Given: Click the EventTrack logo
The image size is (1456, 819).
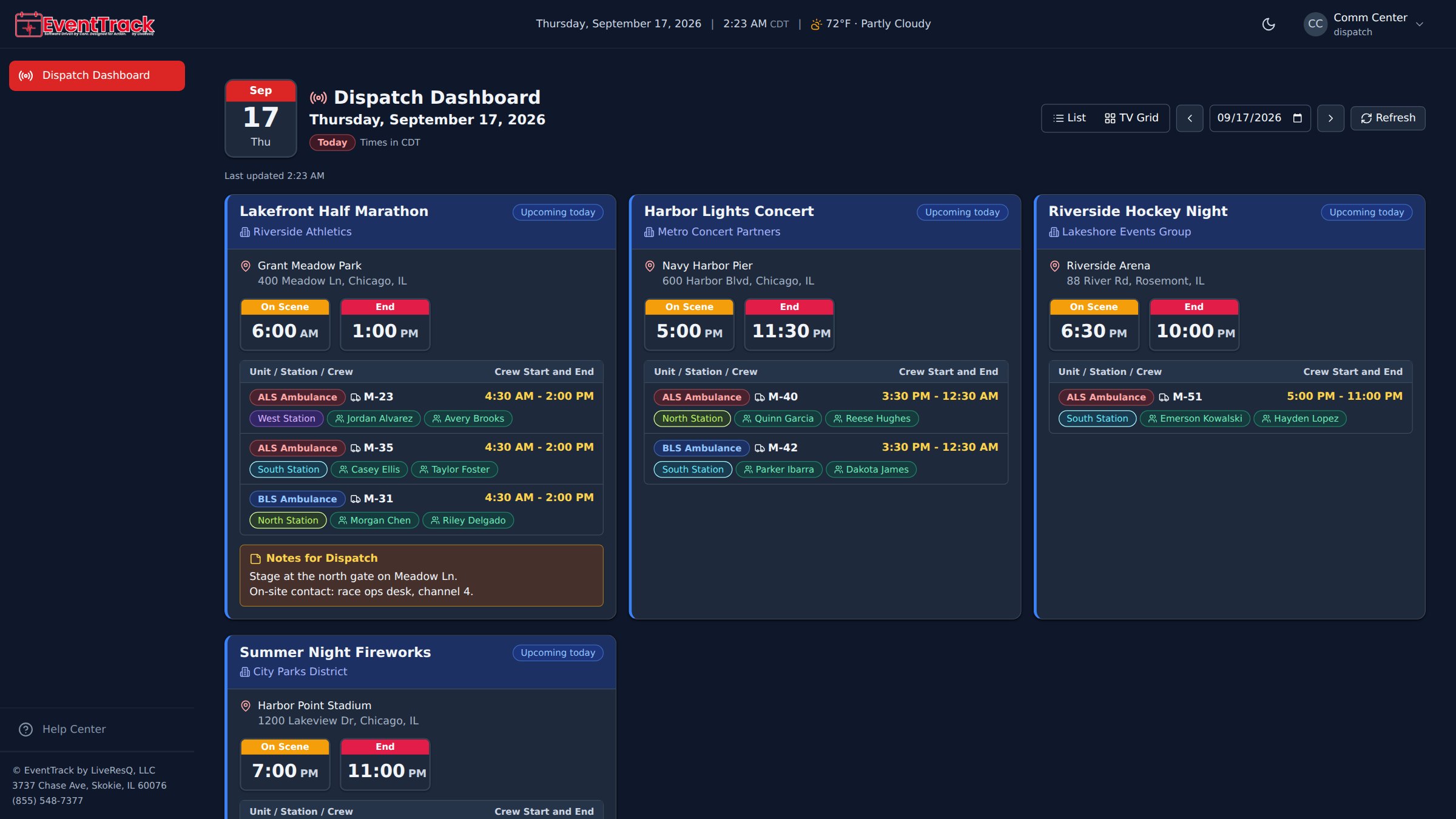Looking at the screenshot, I should point(85,24).
